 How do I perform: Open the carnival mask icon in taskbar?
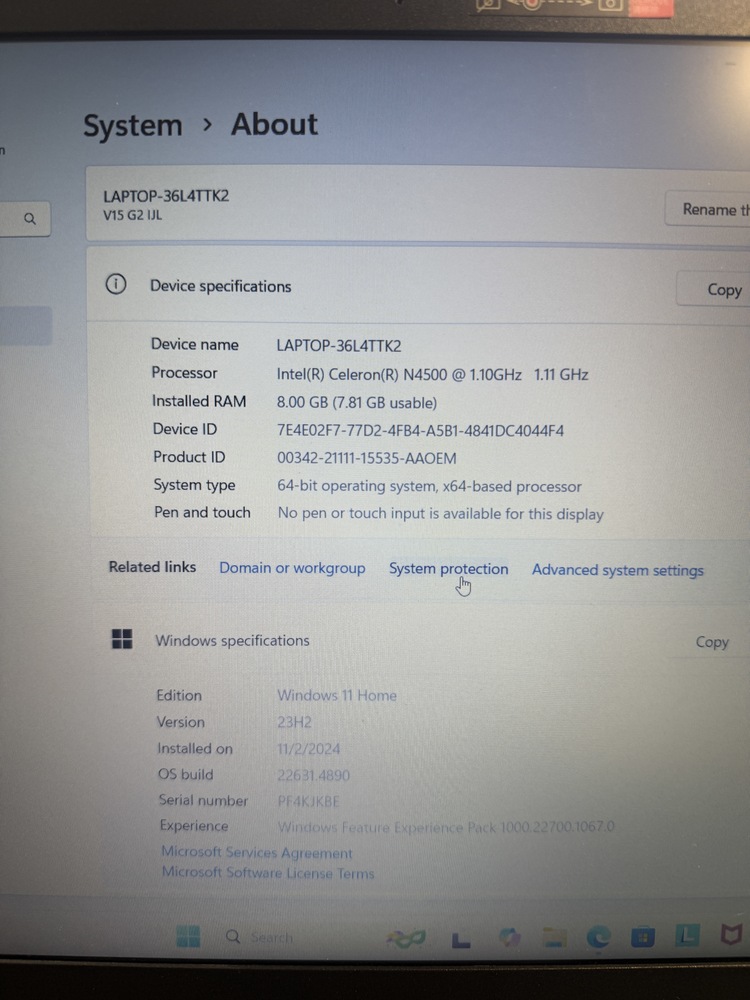coord(406,938)
